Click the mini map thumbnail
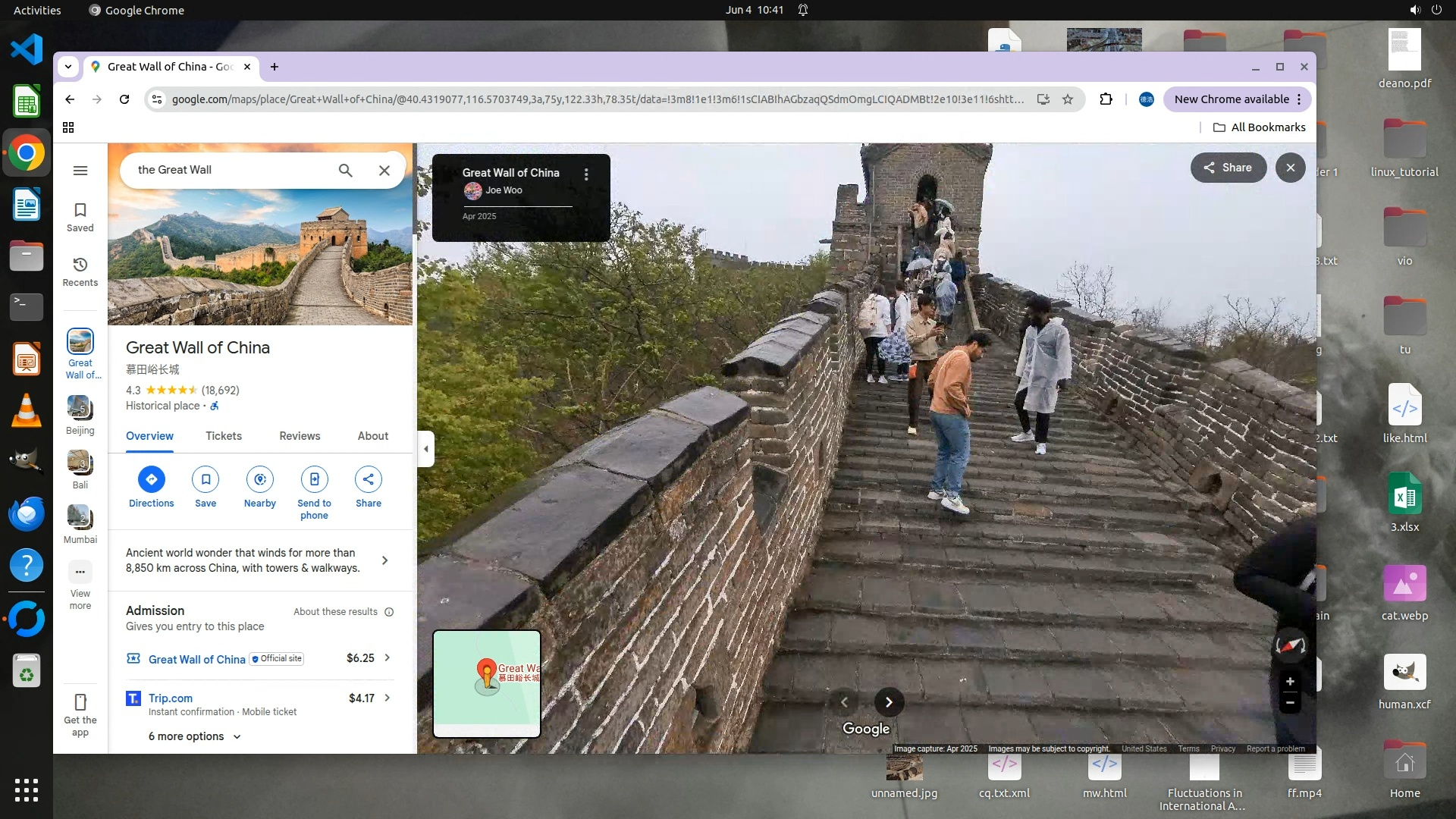 coord(486,682)
